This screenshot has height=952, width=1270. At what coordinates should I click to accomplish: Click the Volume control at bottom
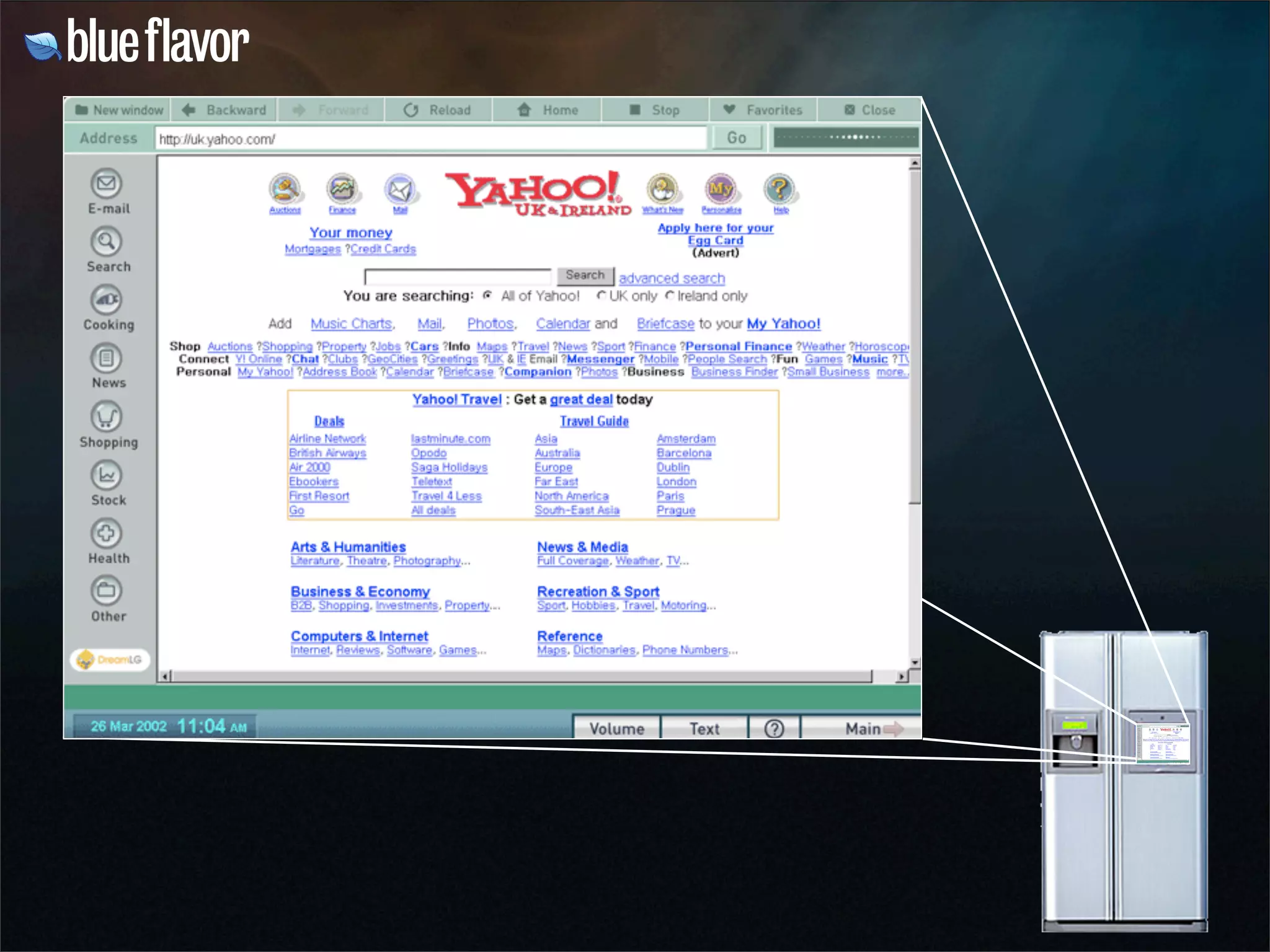click(x=616, y=728)
